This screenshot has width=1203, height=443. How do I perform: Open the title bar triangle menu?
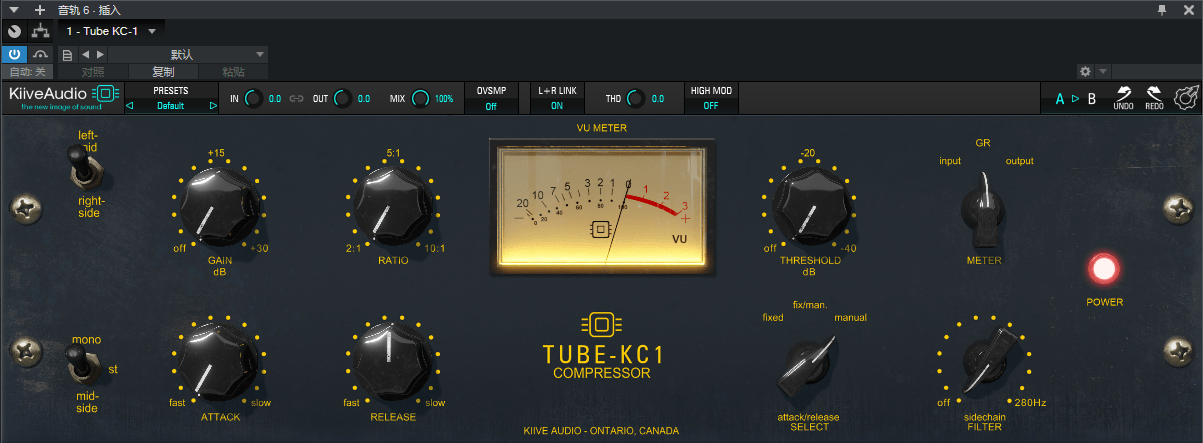(14, 9)
